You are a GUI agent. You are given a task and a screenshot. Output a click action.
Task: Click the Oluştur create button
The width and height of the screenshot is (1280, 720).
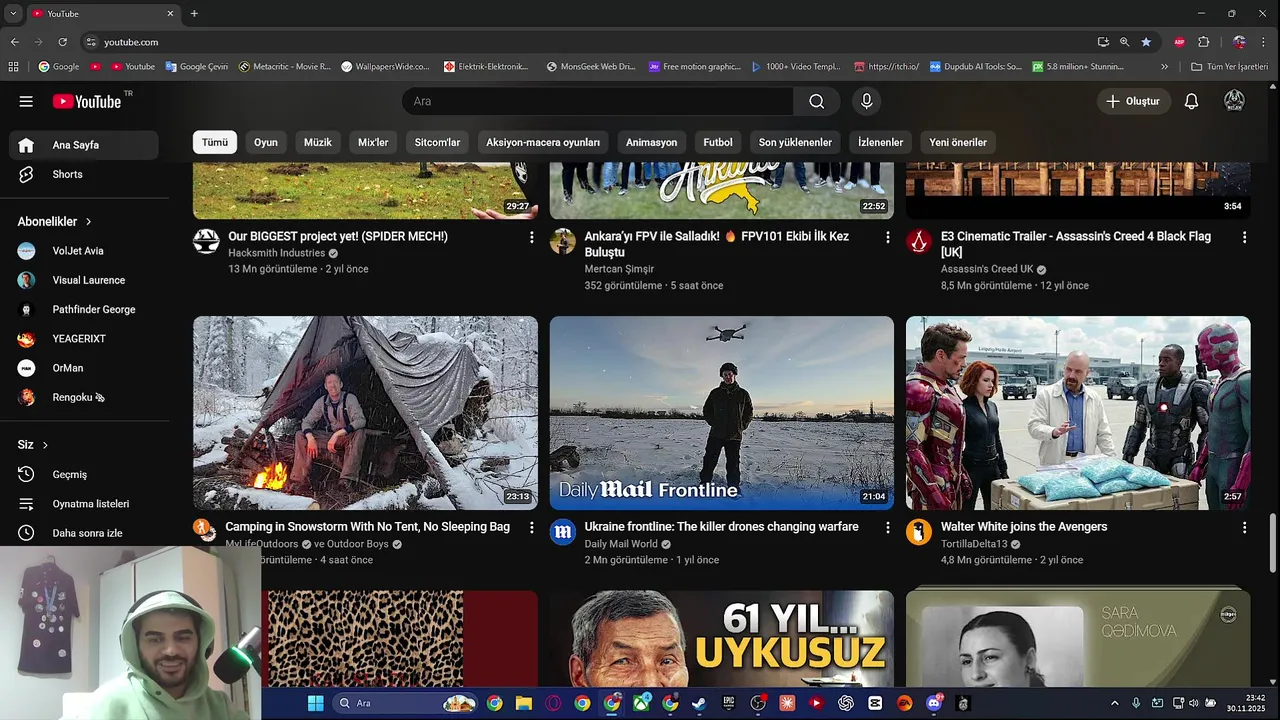coord(1134,101)
